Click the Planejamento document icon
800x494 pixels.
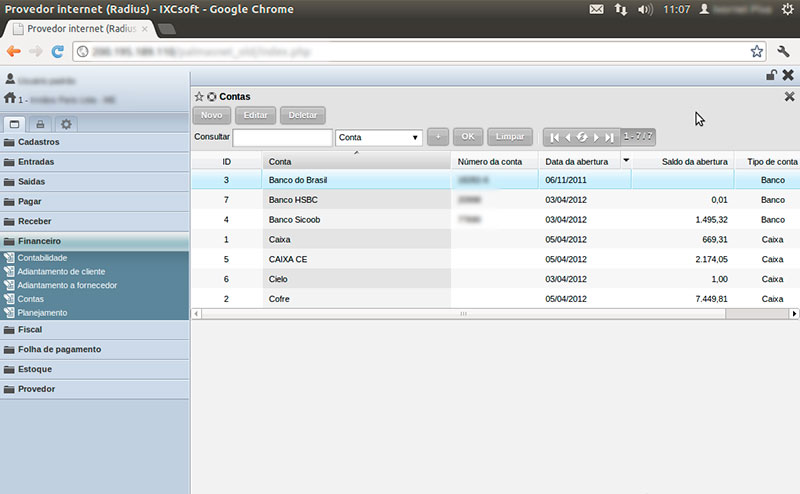9,312
